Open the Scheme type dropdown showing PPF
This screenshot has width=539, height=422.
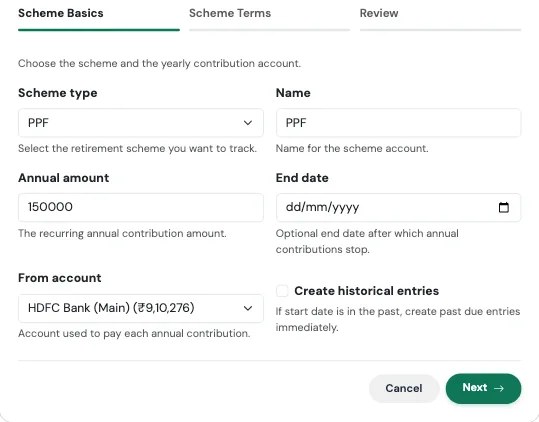[x=141, y=123]
